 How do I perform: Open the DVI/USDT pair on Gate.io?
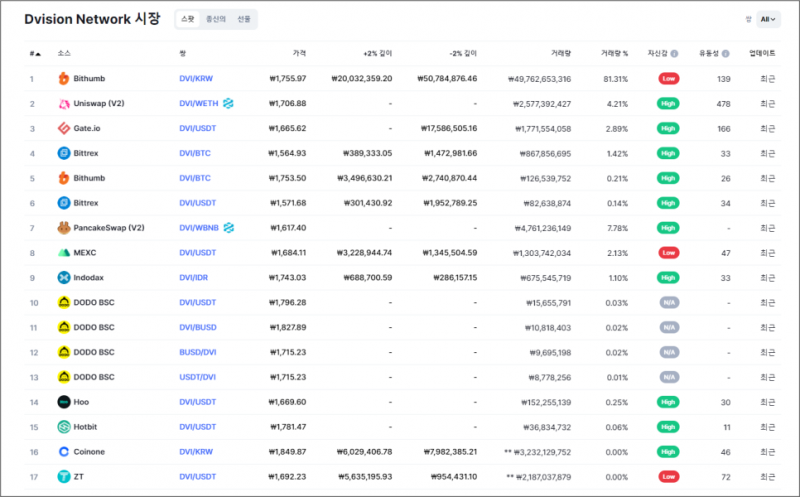pos(197,129)
